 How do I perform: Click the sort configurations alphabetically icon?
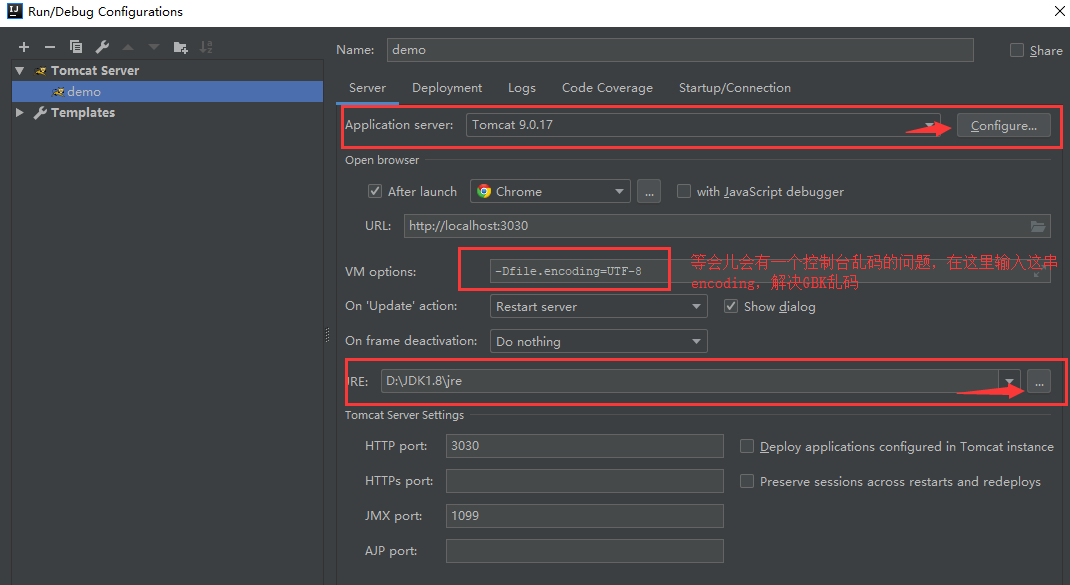point(207,46)
